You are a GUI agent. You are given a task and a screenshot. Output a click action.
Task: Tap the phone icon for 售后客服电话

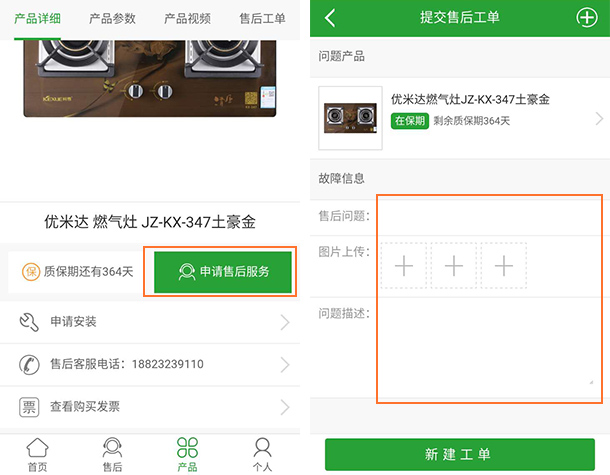coord(29,365)
